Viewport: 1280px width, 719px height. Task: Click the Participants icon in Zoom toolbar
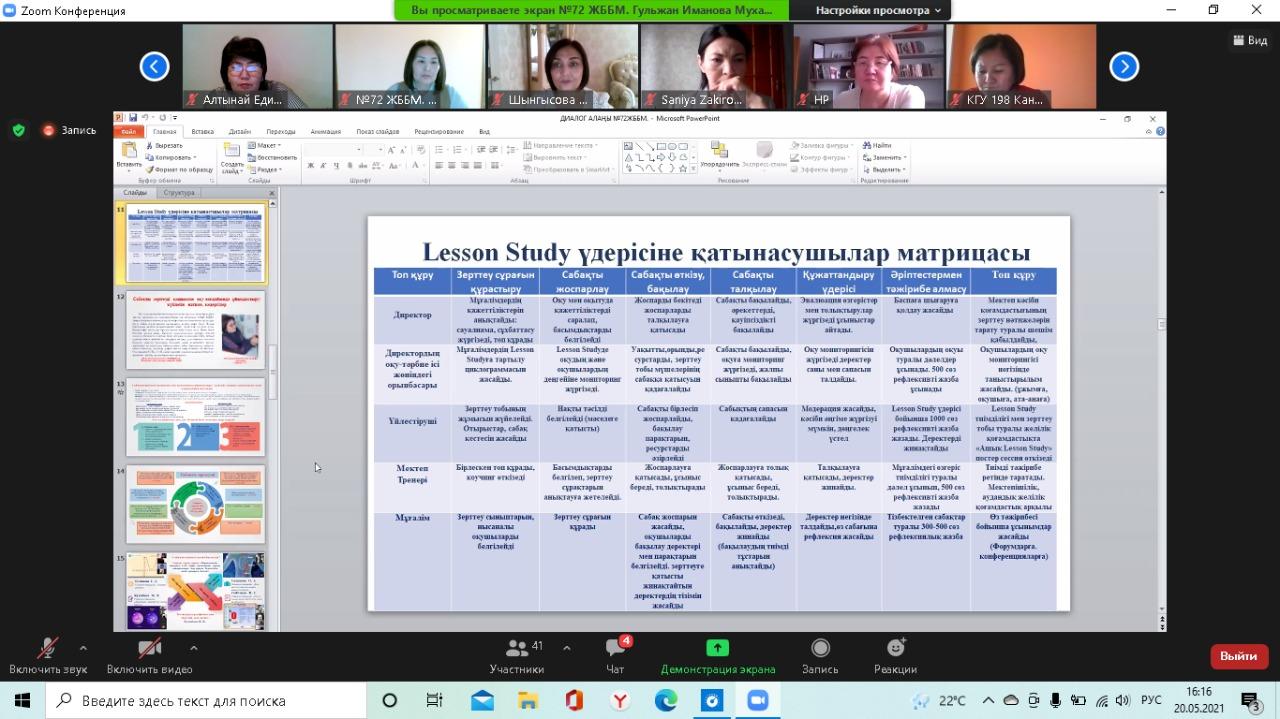517,649
